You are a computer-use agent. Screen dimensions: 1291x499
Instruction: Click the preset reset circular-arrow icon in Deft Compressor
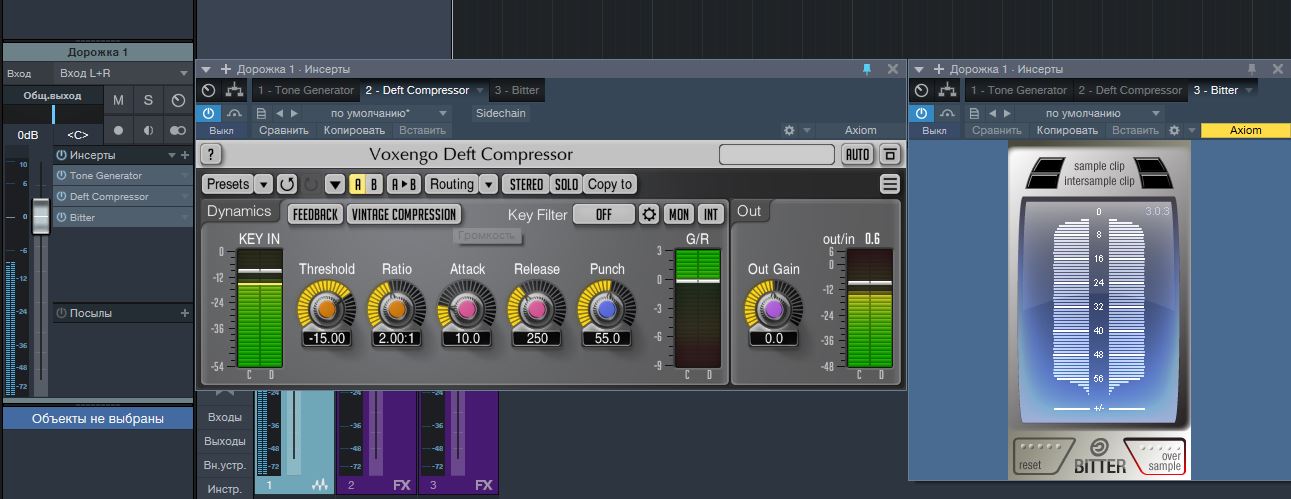[287, 184]
